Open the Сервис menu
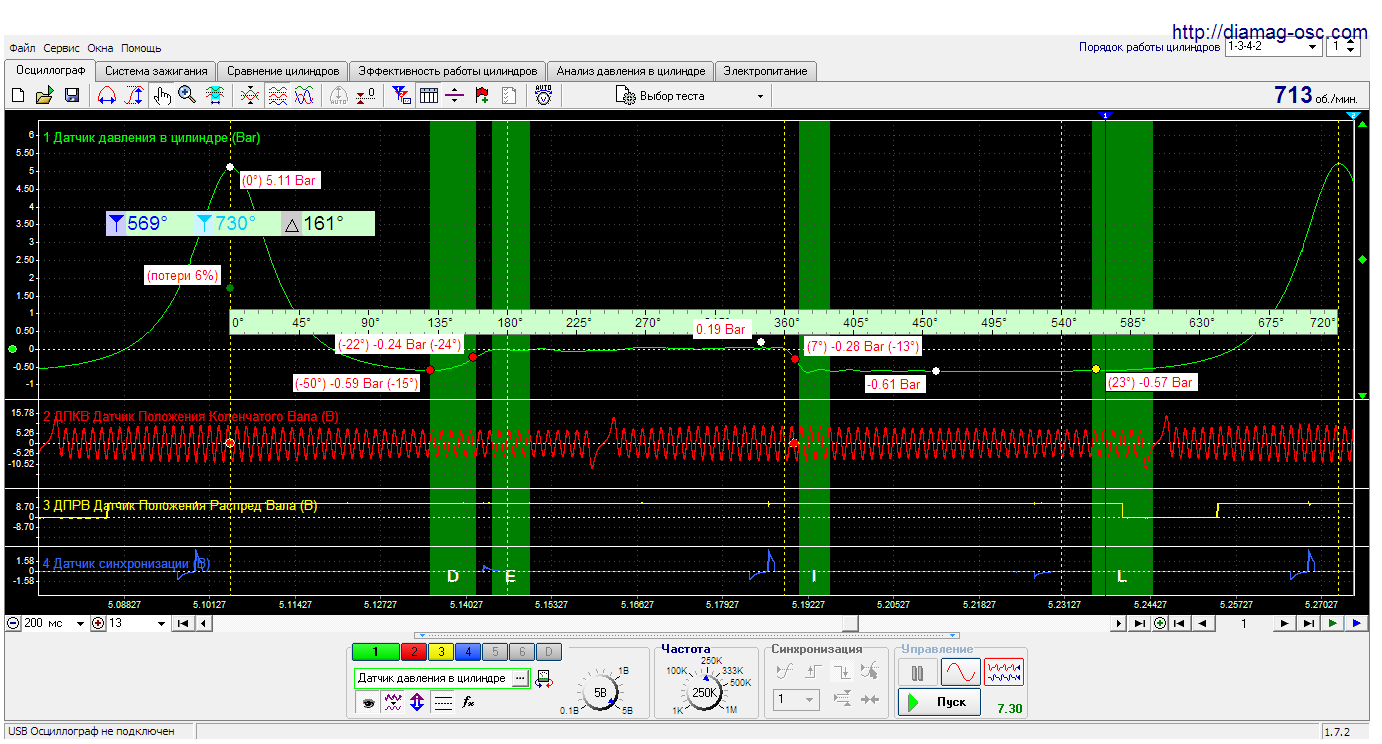 click(62, 48)
